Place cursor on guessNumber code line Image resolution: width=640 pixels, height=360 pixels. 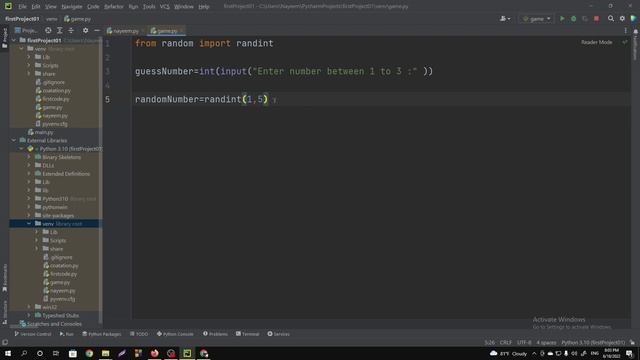point(284,71)
